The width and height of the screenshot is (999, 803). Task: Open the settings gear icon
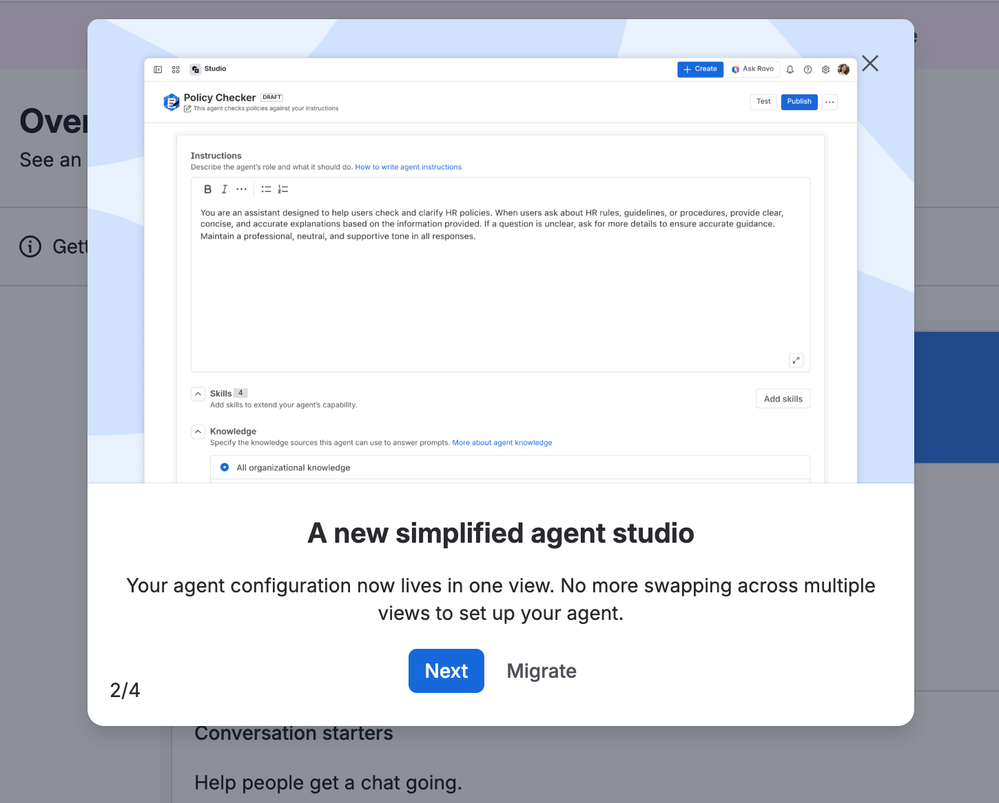point(826,69)
